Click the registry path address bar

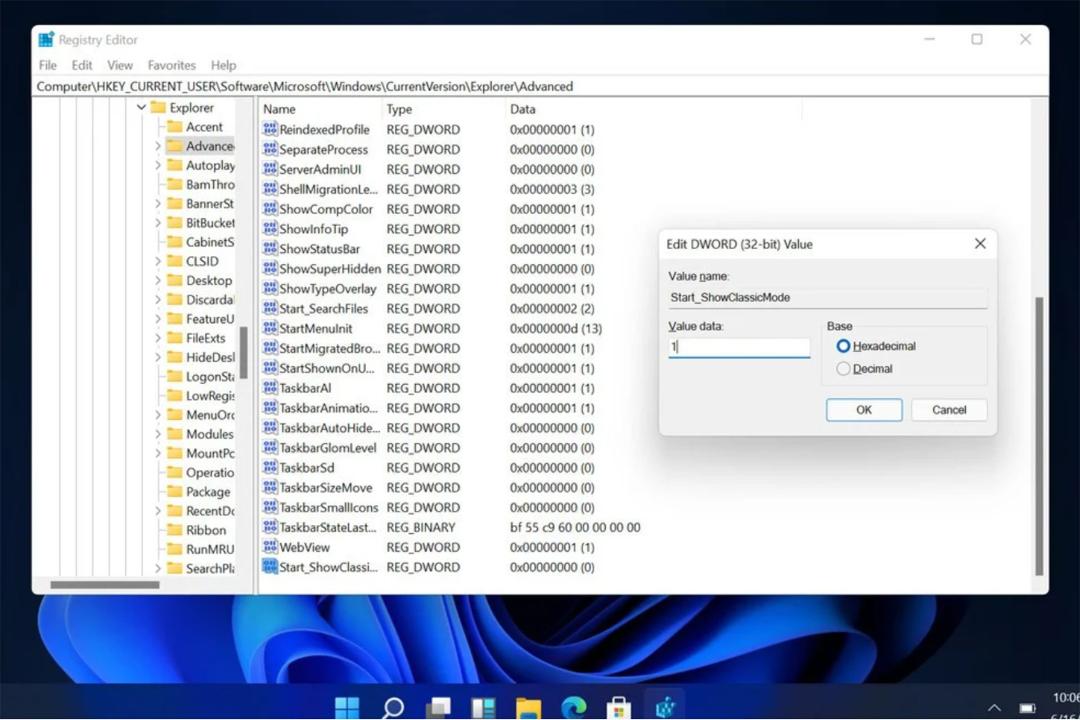pos(540,86)
